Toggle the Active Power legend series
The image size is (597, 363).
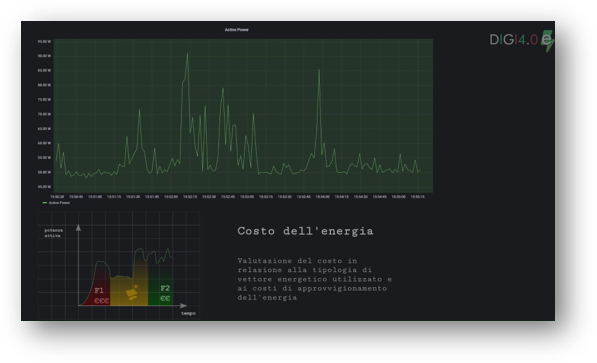(x=56, y=203)
